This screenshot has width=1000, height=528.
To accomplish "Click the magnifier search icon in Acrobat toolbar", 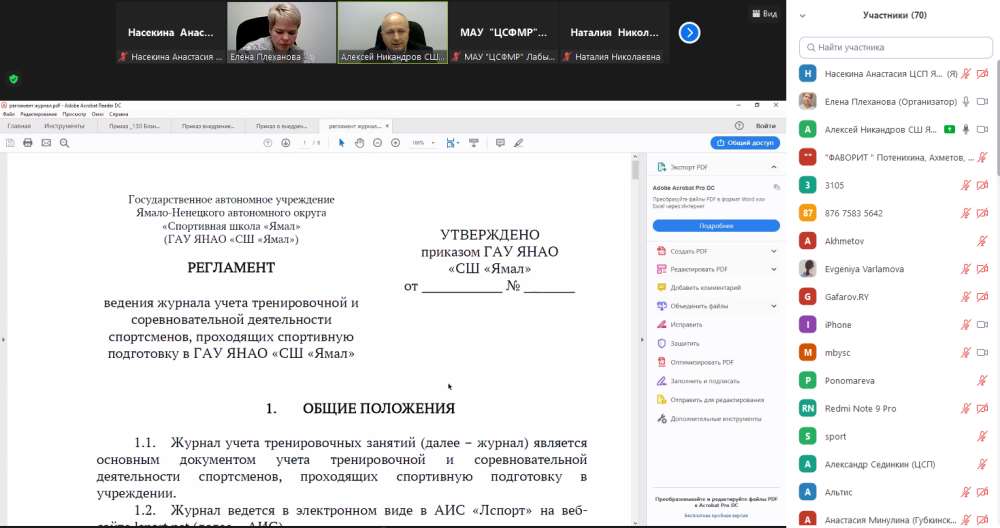I will point(64,143).
